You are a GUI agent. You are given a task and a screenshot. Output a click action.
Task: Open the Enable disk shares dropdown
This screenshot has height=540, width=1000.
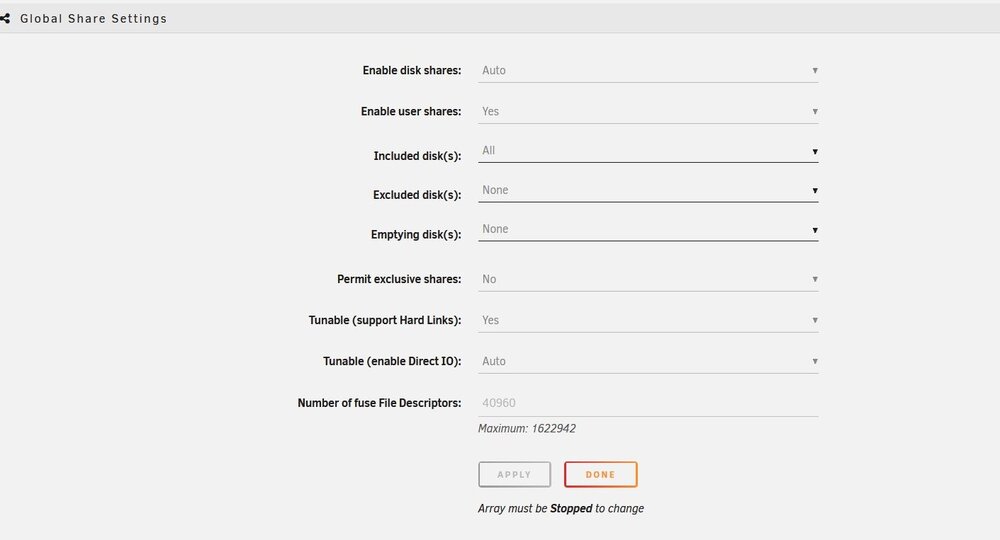pyautogui.click(x=648, y=71)
